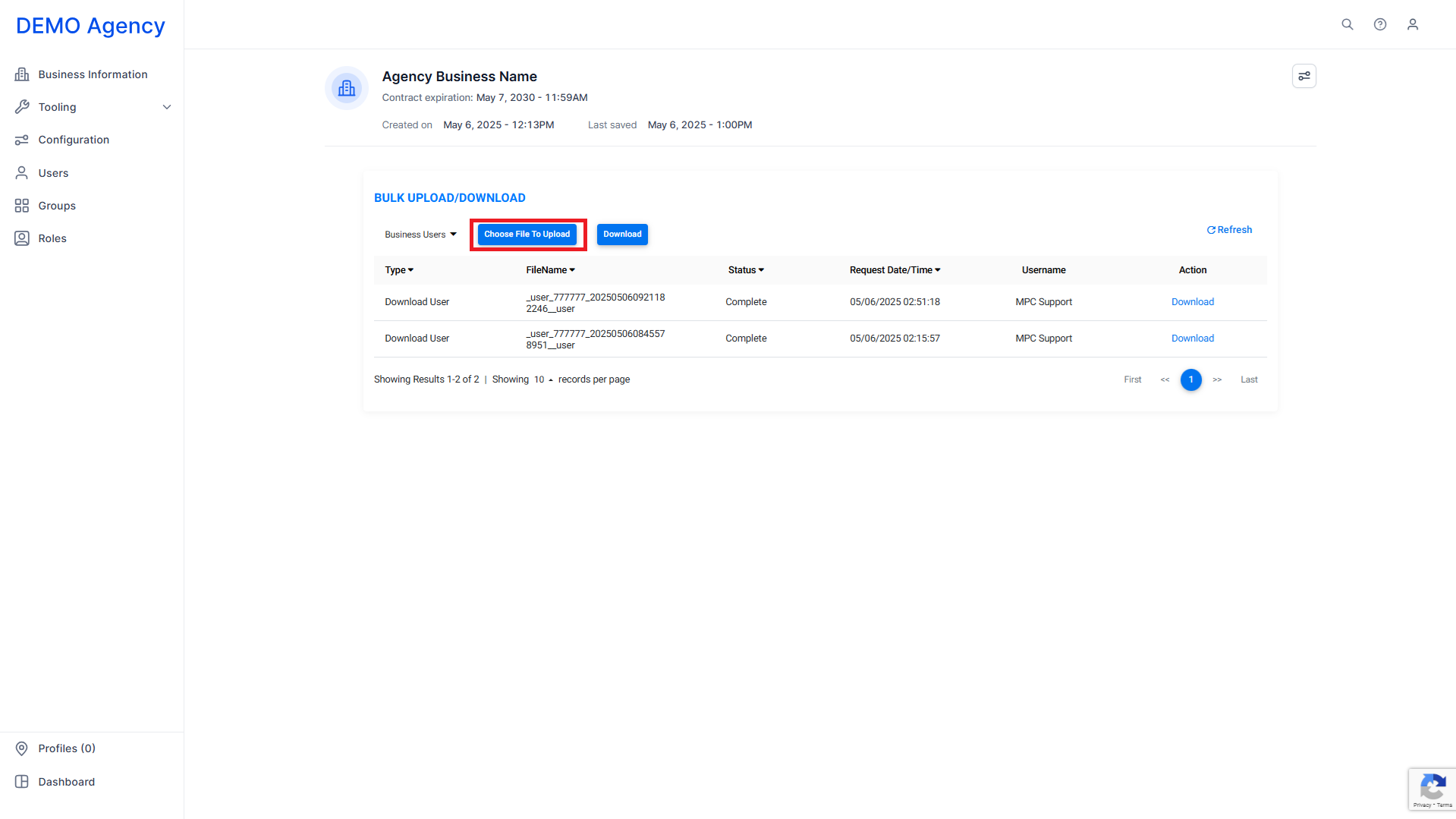Click the Users person icon in sidebar
Screen dimensions: 1456x819
click(x=22, y=173)
